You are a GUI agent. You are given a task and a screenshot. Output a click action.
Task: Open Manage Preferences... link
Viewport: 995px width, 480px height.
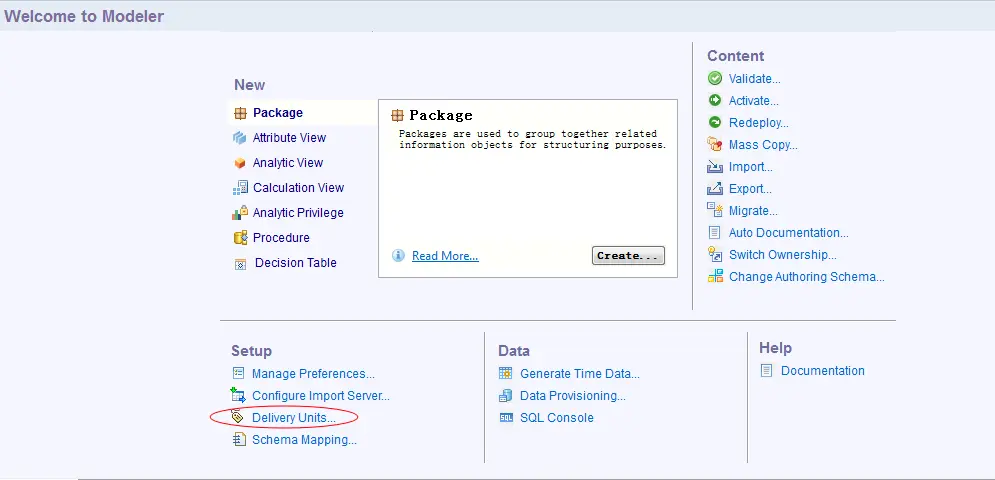pyautogui.click(x=313, y=374)
